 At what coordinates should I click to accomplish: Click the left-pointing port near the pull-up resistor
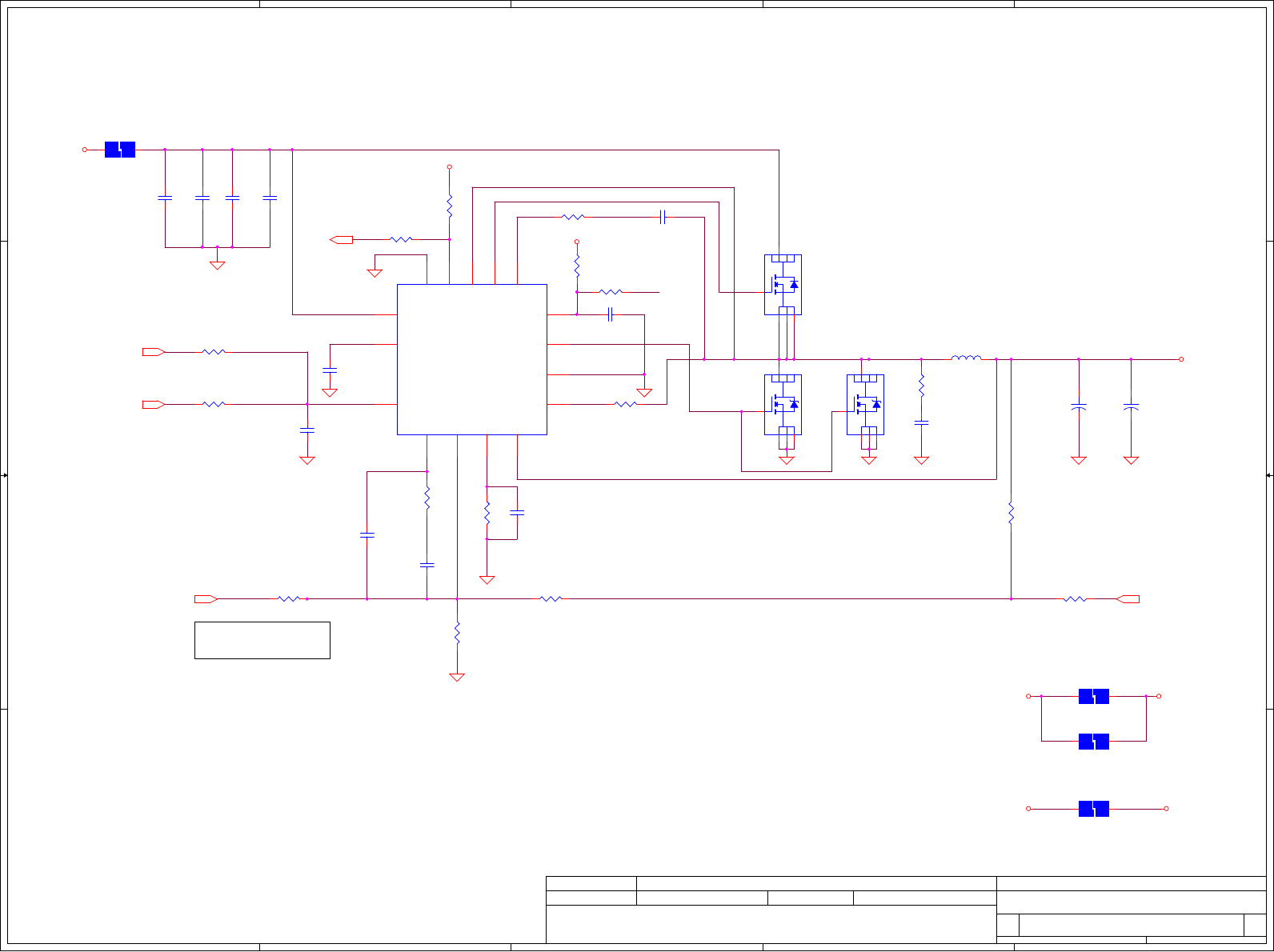pos(342,239)
